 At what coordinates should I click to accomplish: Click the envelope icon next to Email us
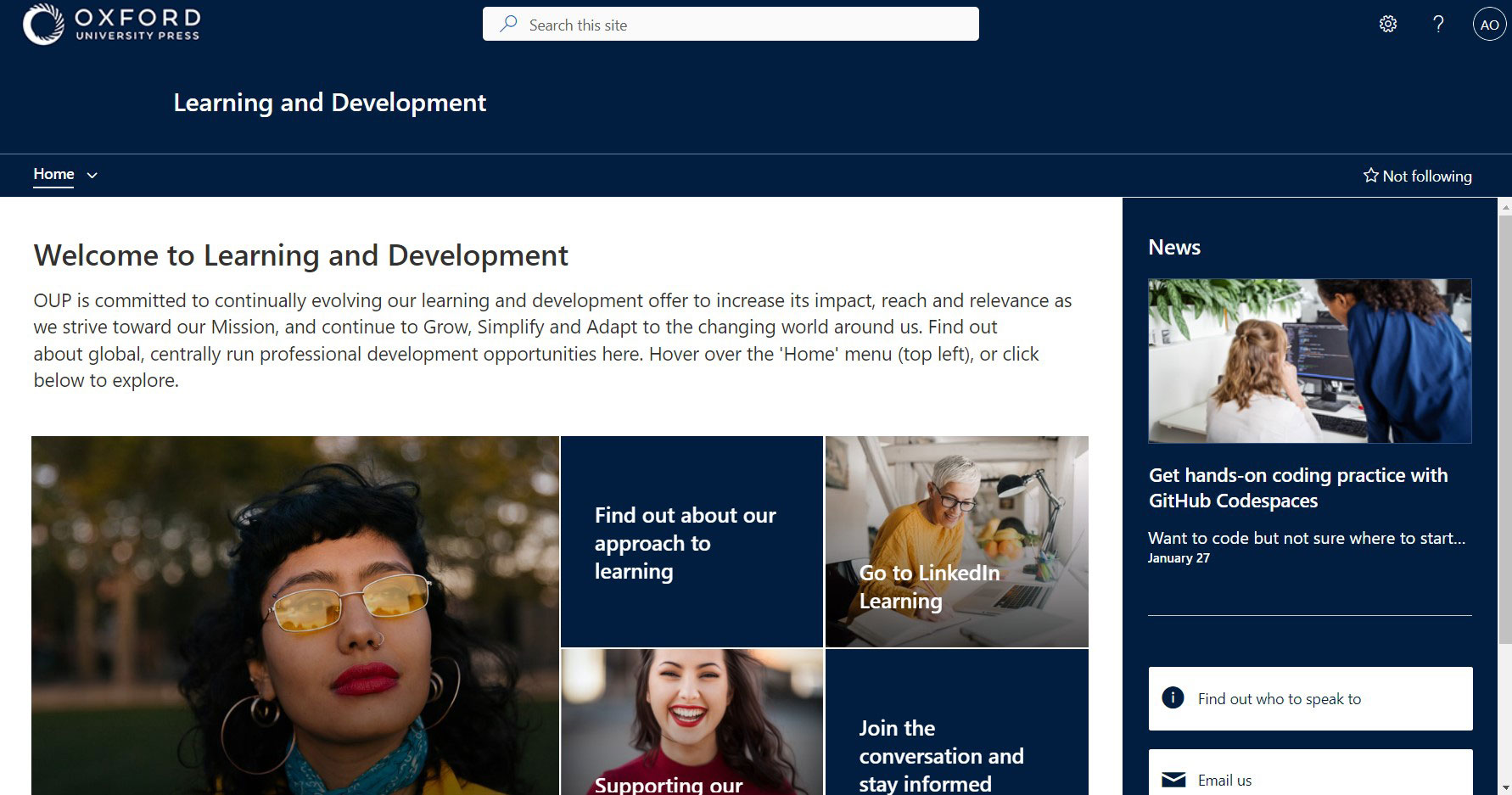[x=1173, y=777]
